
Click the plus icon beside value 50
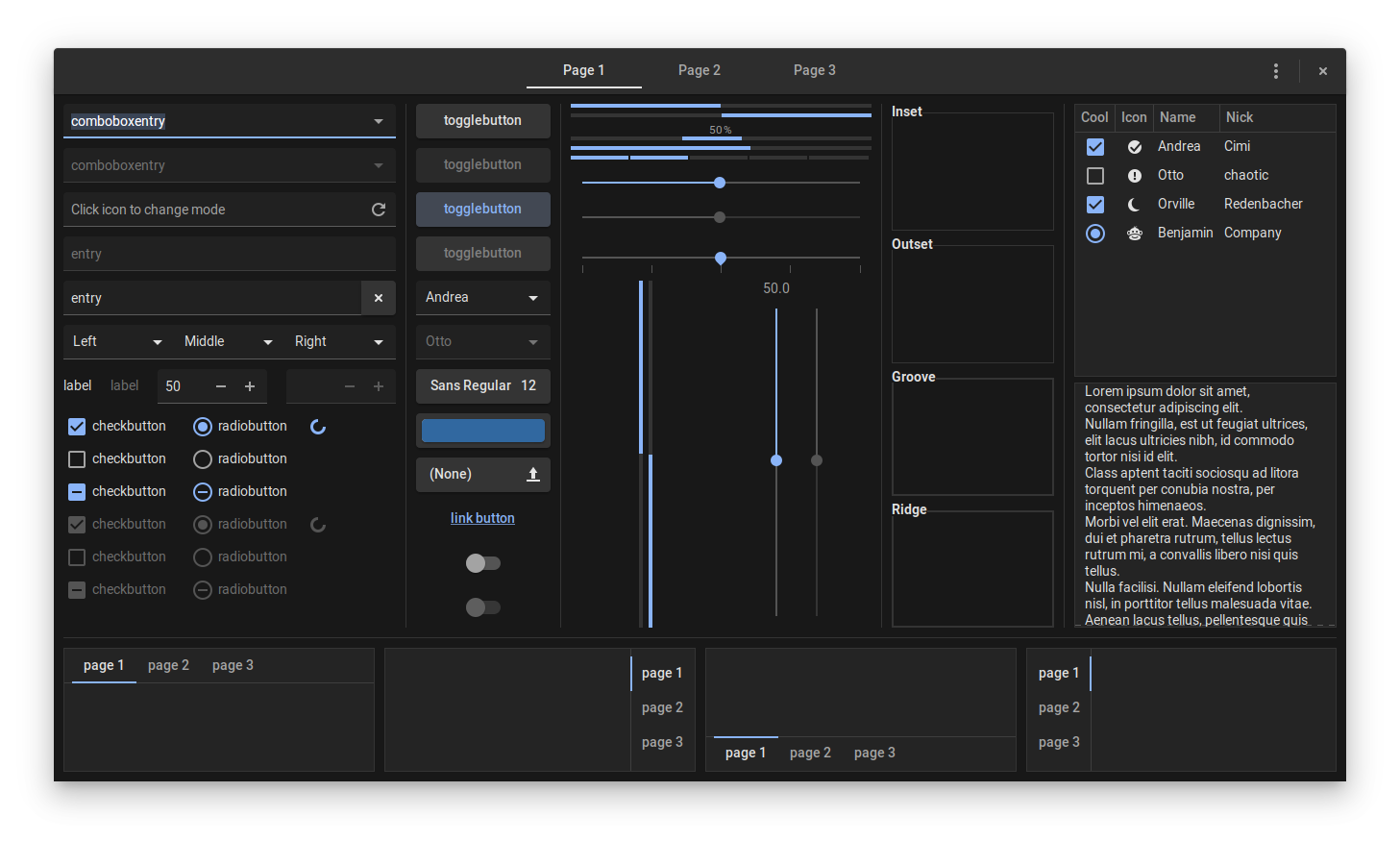250,386
